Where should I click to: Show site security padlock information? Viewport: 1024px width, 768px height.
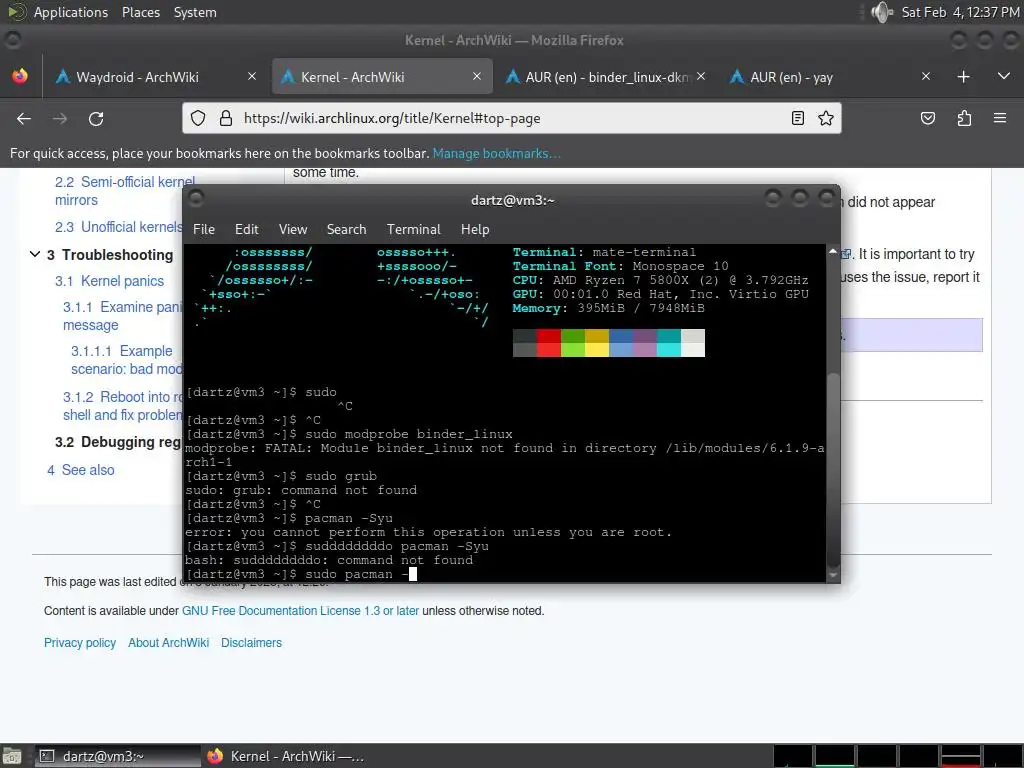coord(226,118)
